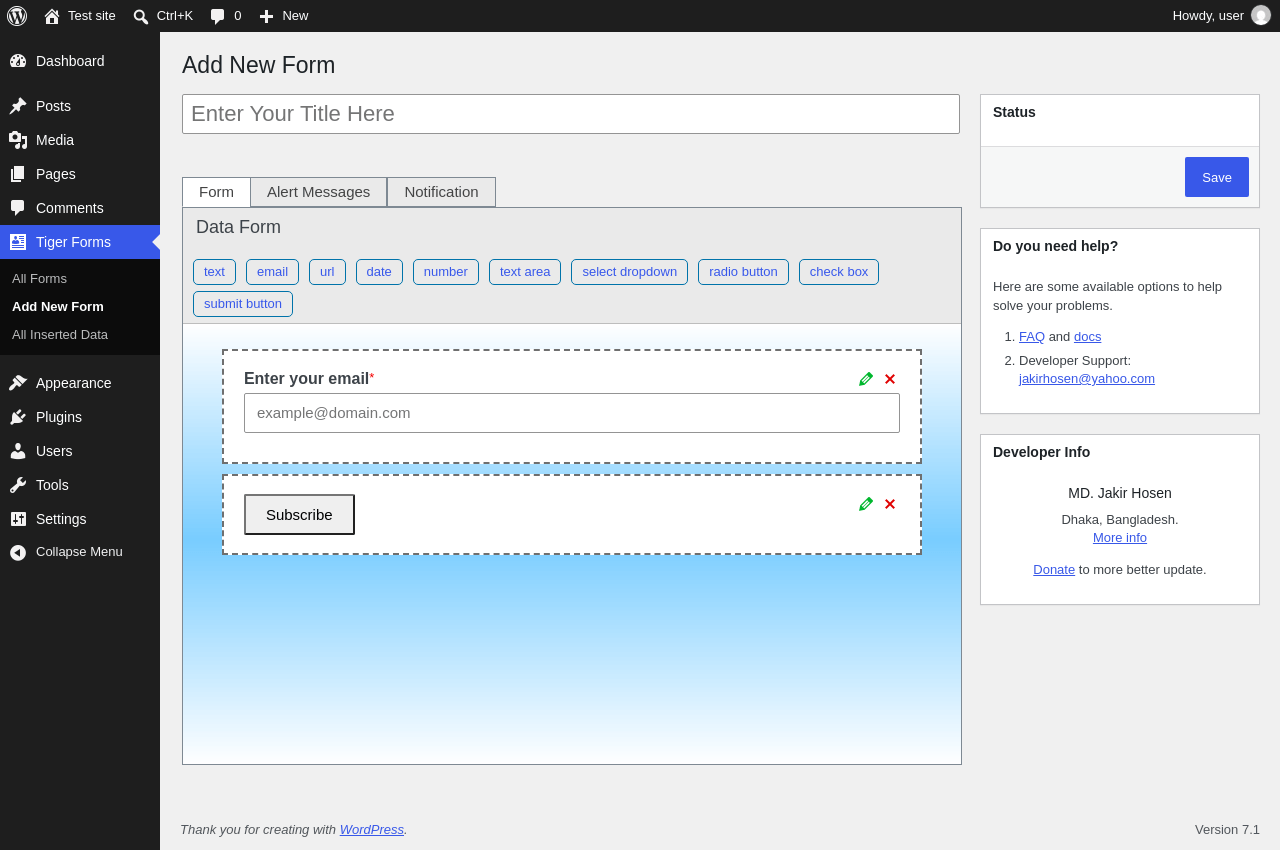Open the Donate link

pos(1054,570)
